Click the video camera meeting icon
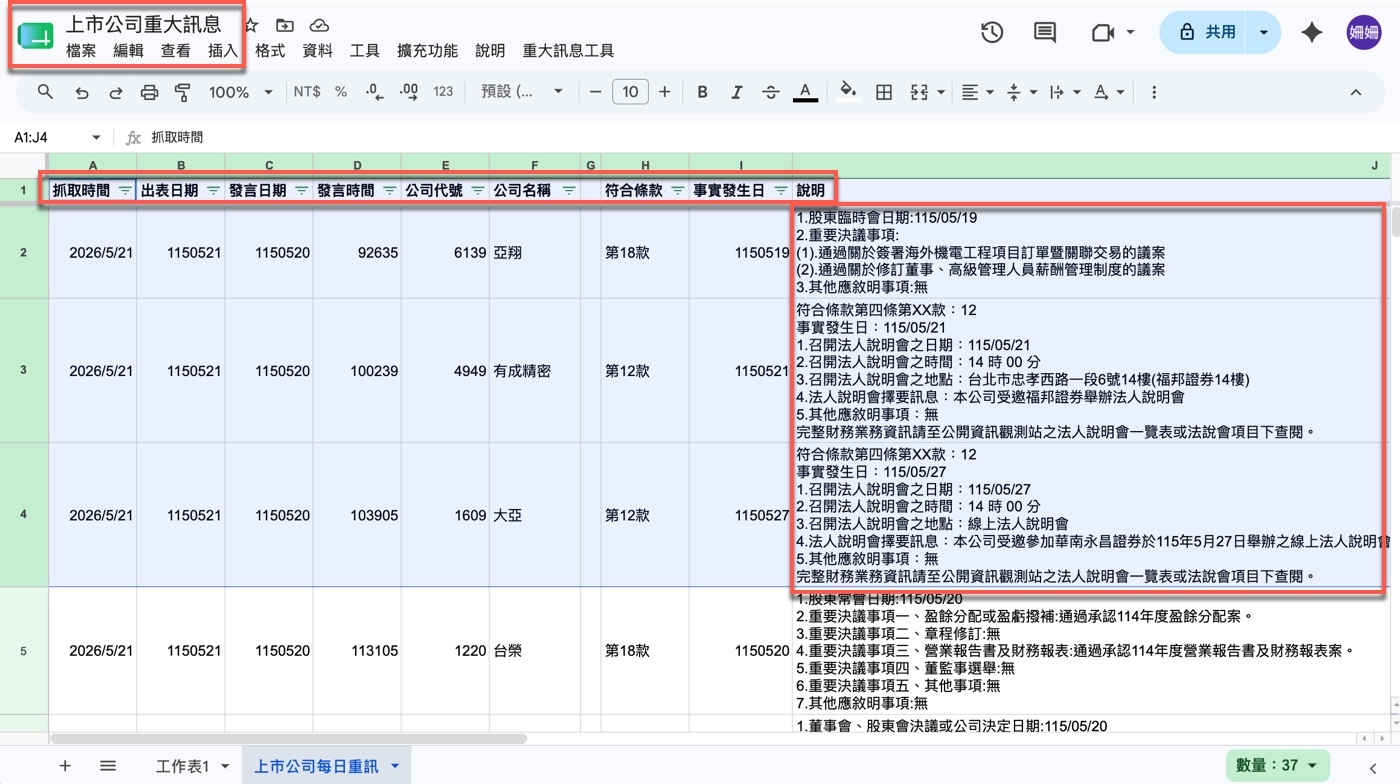Screen dimensions: 1400x784 pos(1103,32)
